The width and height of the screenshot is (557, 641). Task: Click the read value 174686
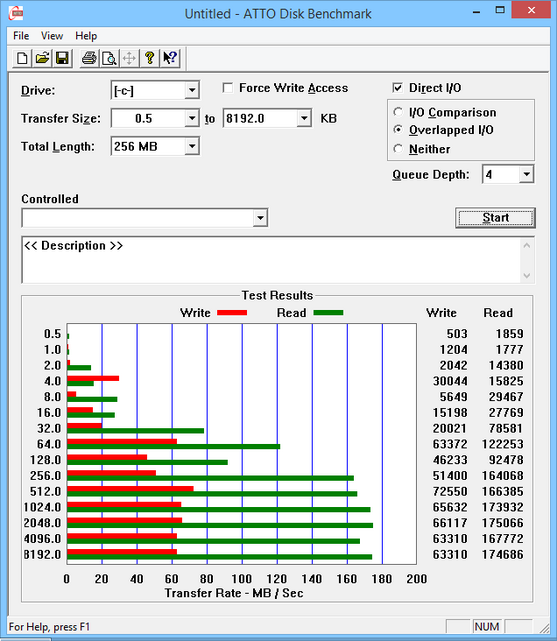click(502, 555)
